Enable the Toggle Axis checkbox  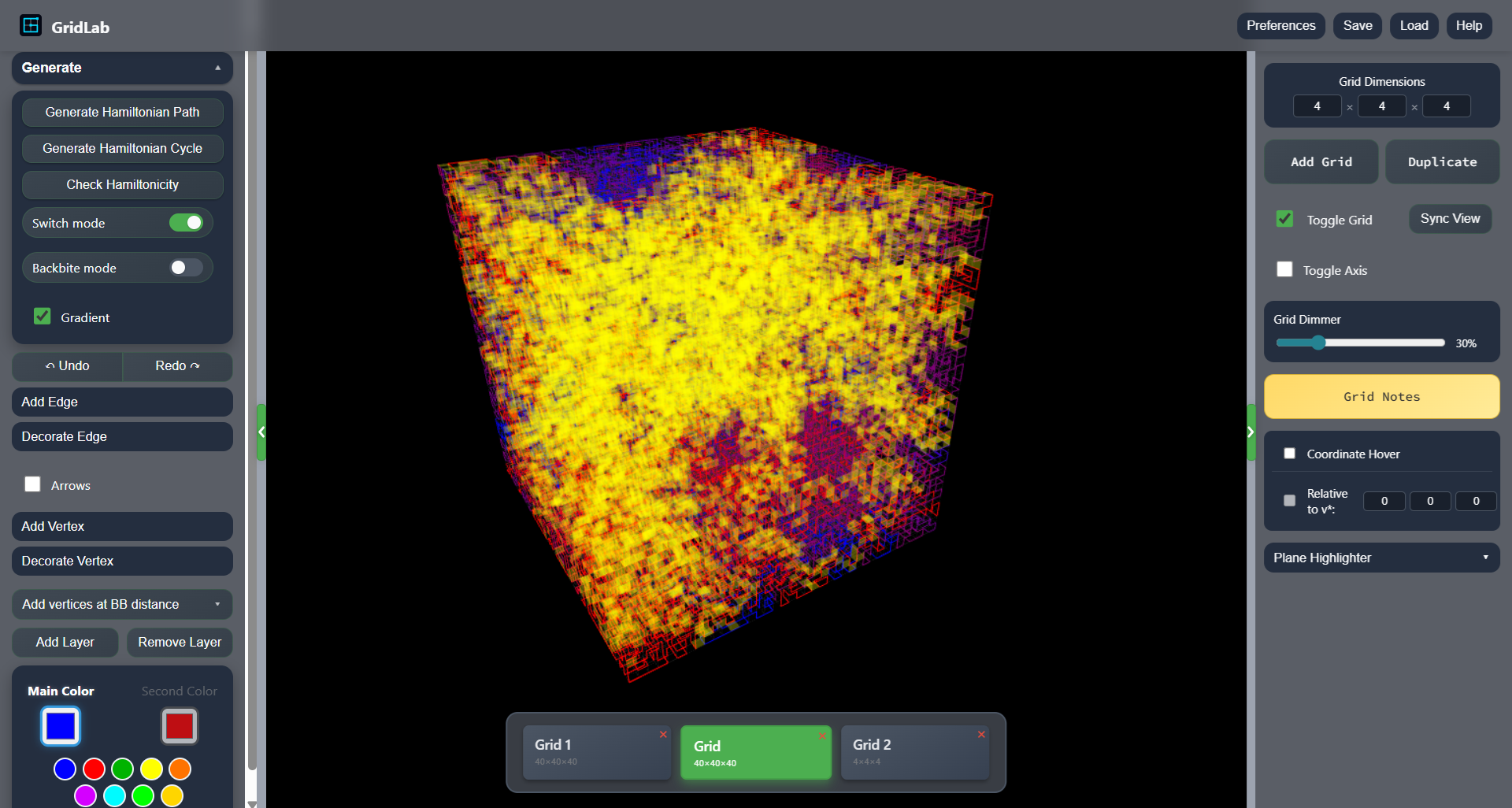[1284, 269]
